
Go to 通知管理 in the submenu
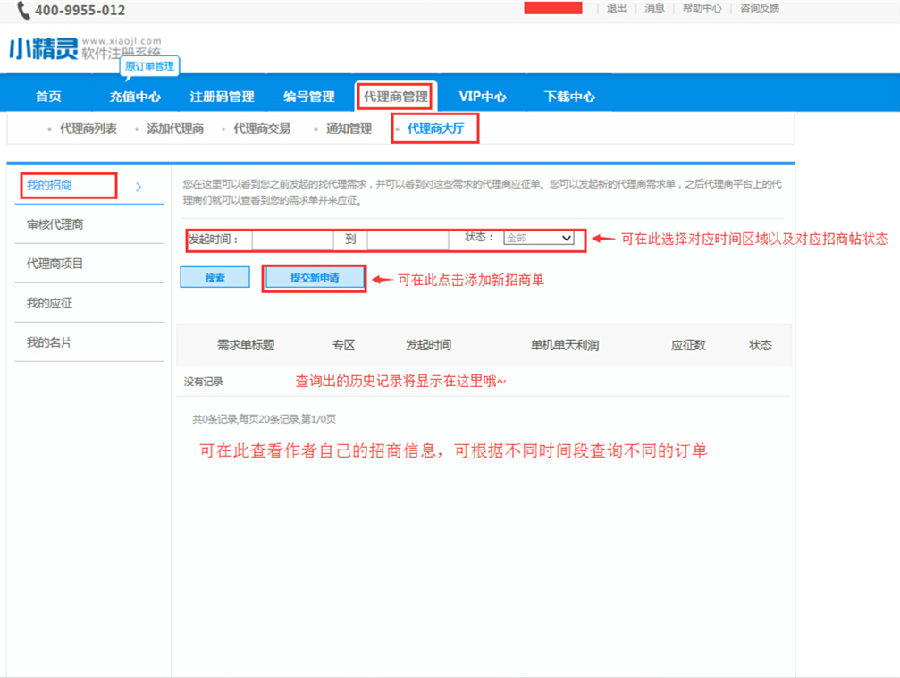click(x=349, y=129)
